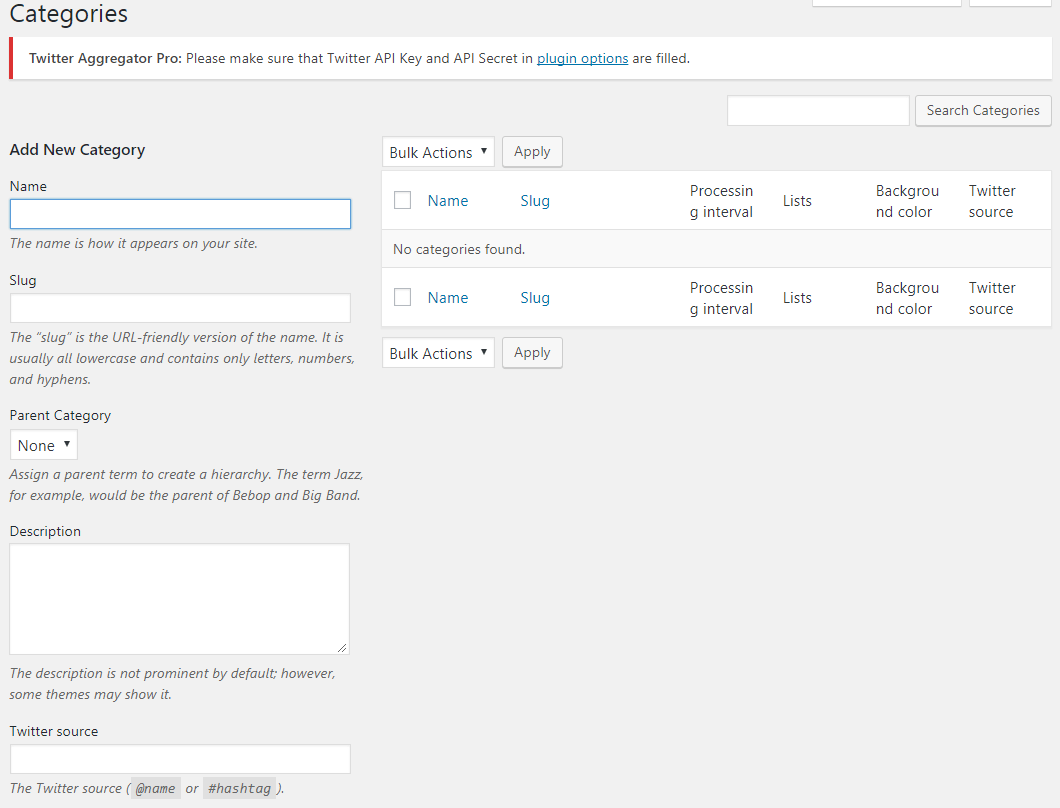Open the plugin options link

[582, 59]
